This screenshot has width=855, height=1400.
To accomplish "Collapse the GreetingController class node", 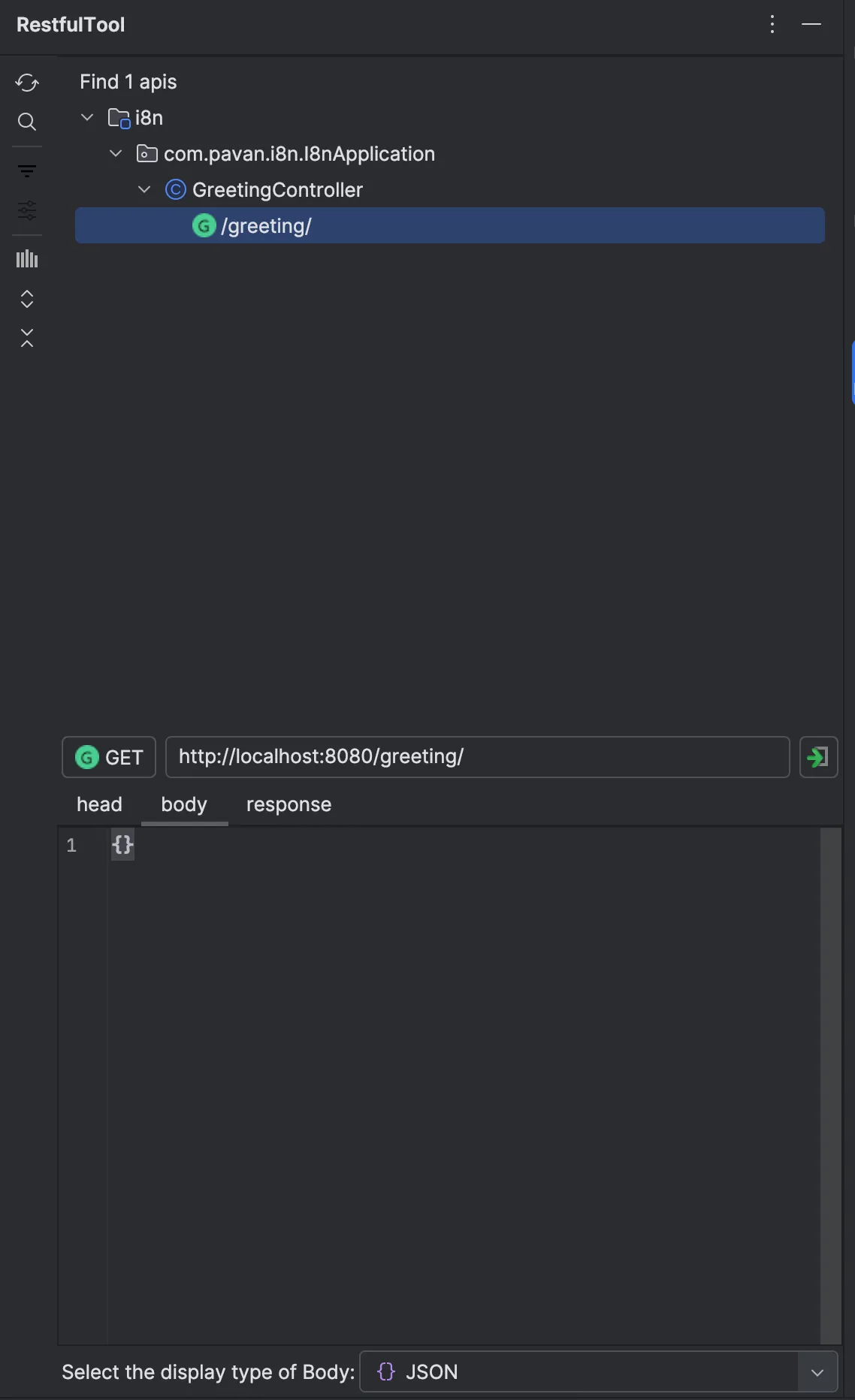I will 145,189.
